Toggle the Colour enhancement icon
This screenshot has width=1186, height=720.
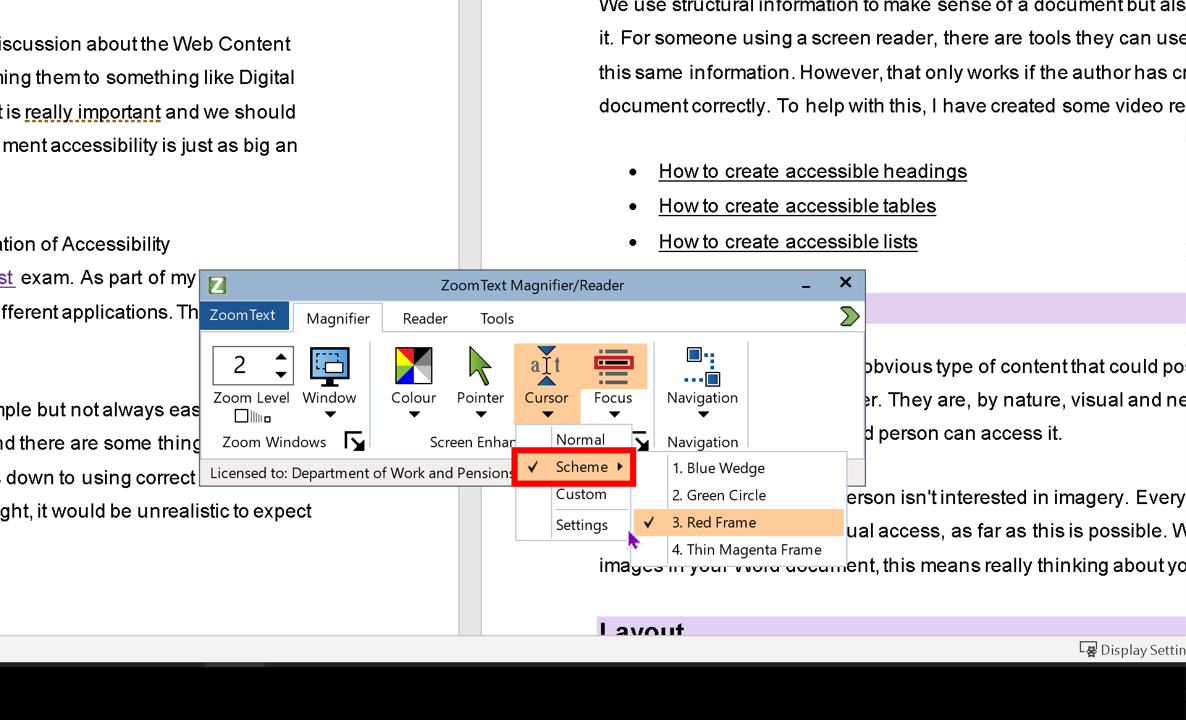[x=414, y=366]
